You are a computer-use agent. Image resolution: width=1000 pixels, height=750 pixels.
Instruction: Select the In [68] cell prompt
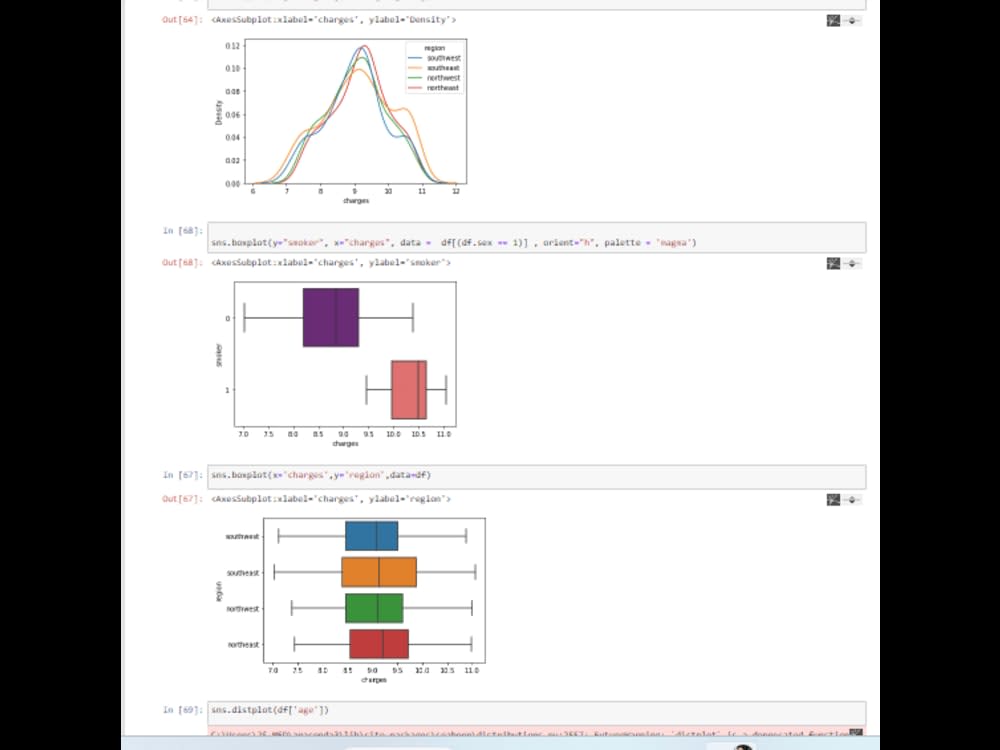point(182,231)
